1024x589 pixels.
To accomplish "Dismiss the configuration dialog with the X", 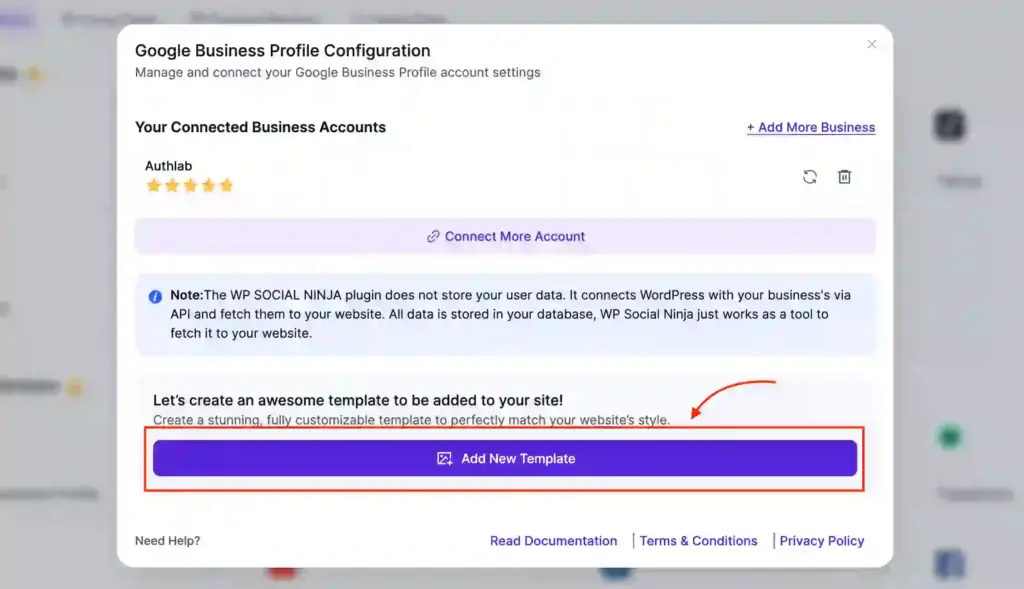I will tap(871, 44).
